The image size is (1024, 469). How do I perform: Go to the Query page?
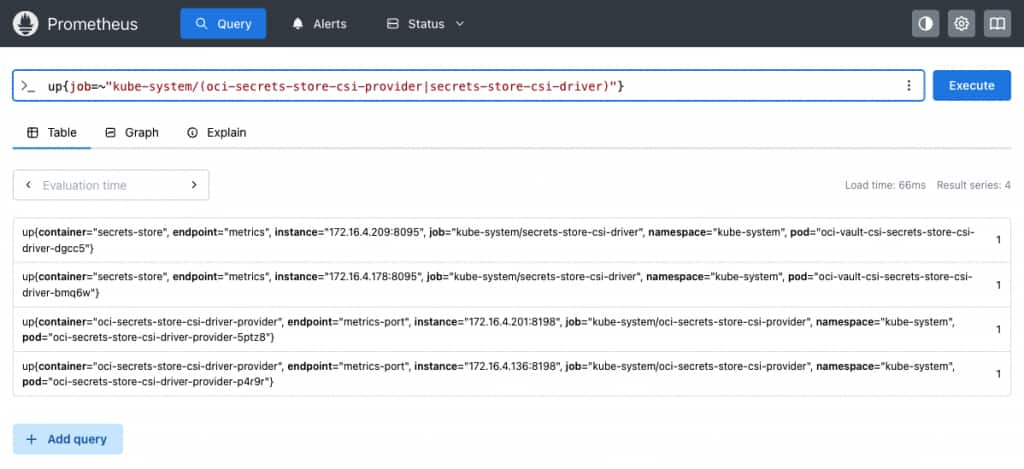pos(223,24)
